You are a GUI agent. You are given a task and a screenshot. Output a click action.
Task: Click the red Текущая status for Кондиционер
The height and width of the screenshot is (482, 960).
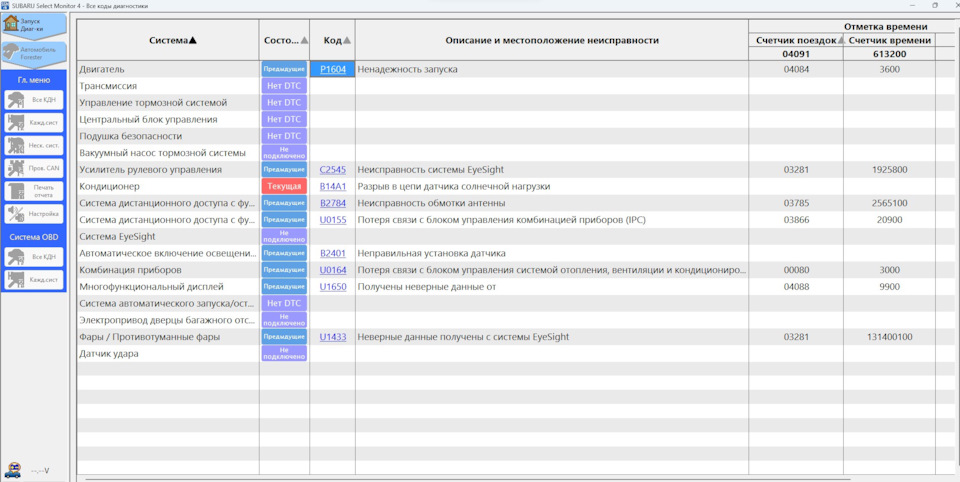click(x=284, y=186)
